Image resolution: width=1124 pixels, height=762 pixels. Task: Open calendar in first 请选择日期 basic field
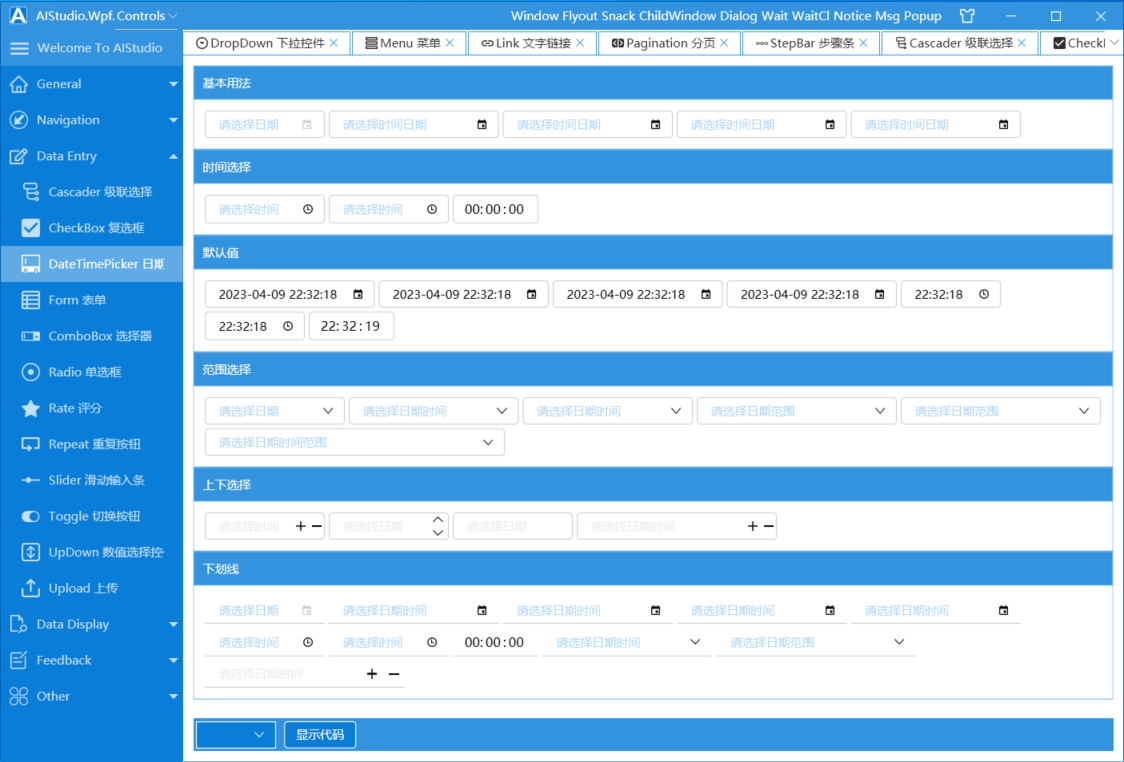click(307, 125)
